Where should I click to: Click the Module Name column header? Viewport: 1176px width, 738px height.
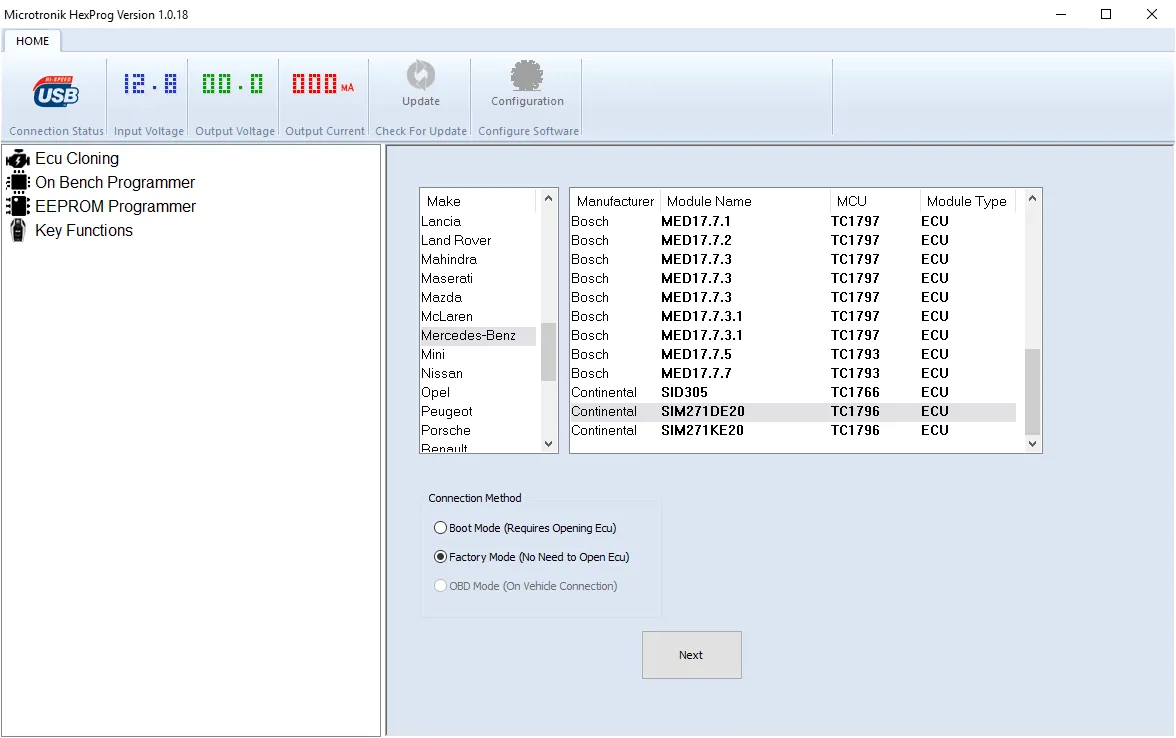point(745,201)
